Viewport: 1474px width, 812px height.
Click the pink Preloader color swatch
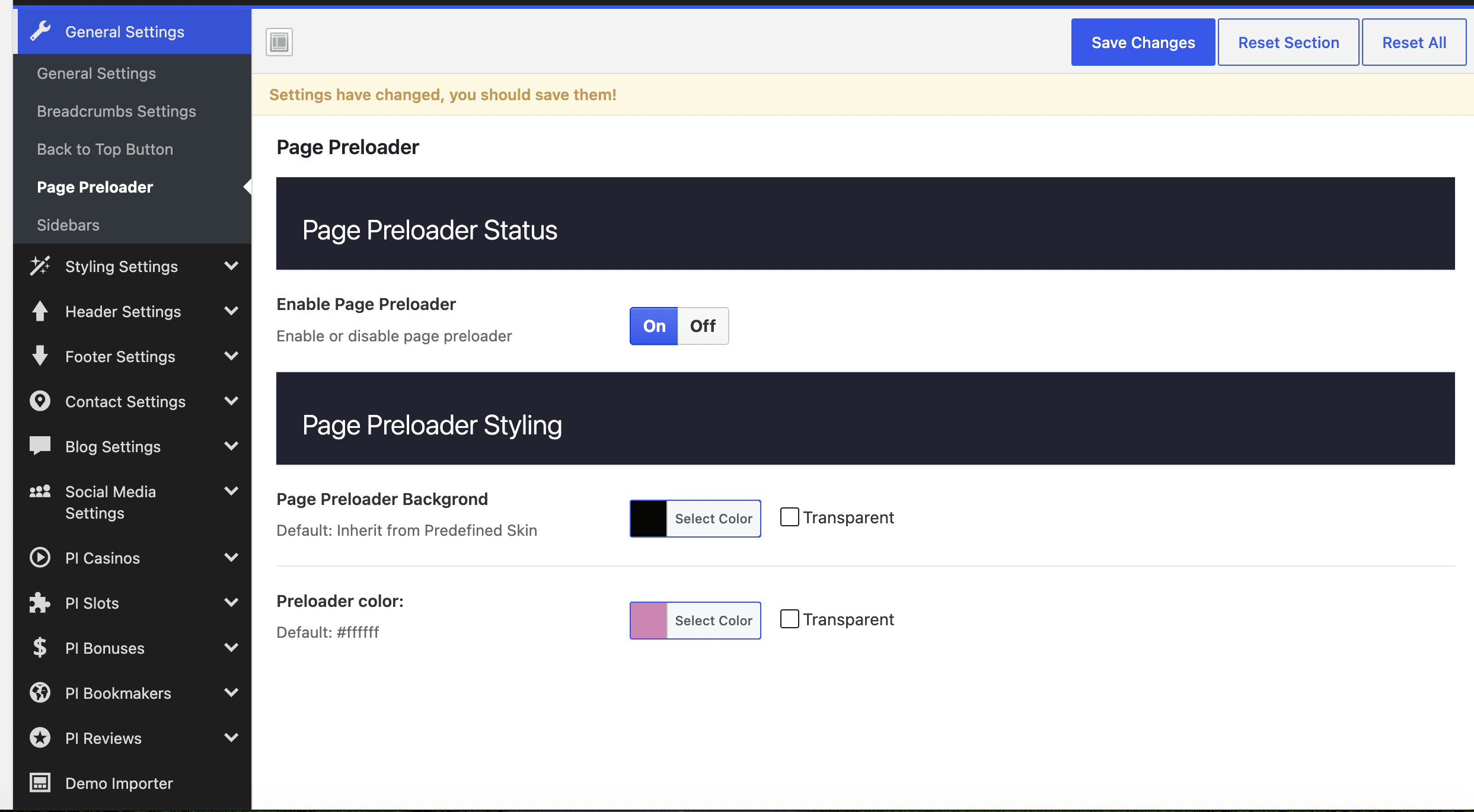649,621
